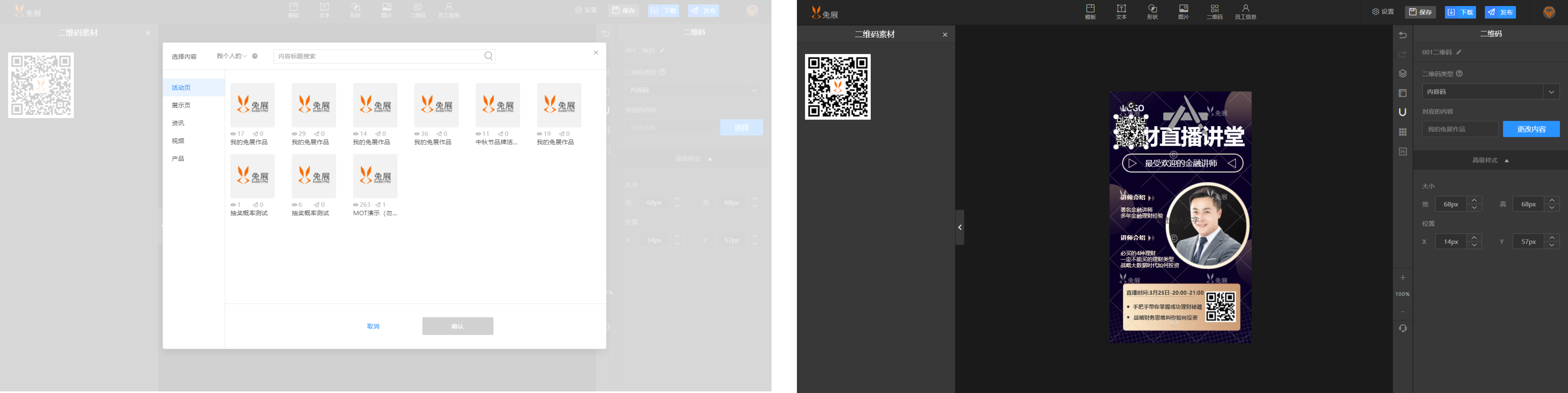Close the 选择内容 dialog
This screenshot has height=393, width=1568.
click(596, 53)
